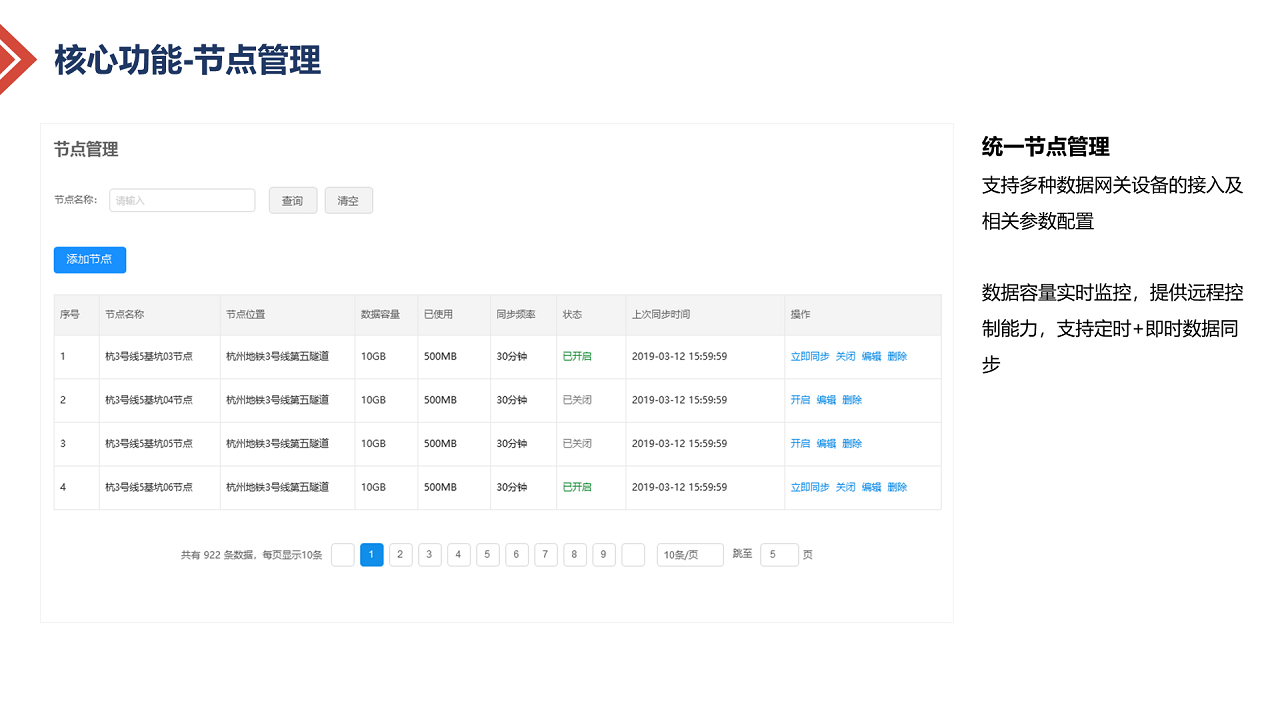Click the 节点管理 panel heading

[x=86, y=150]
